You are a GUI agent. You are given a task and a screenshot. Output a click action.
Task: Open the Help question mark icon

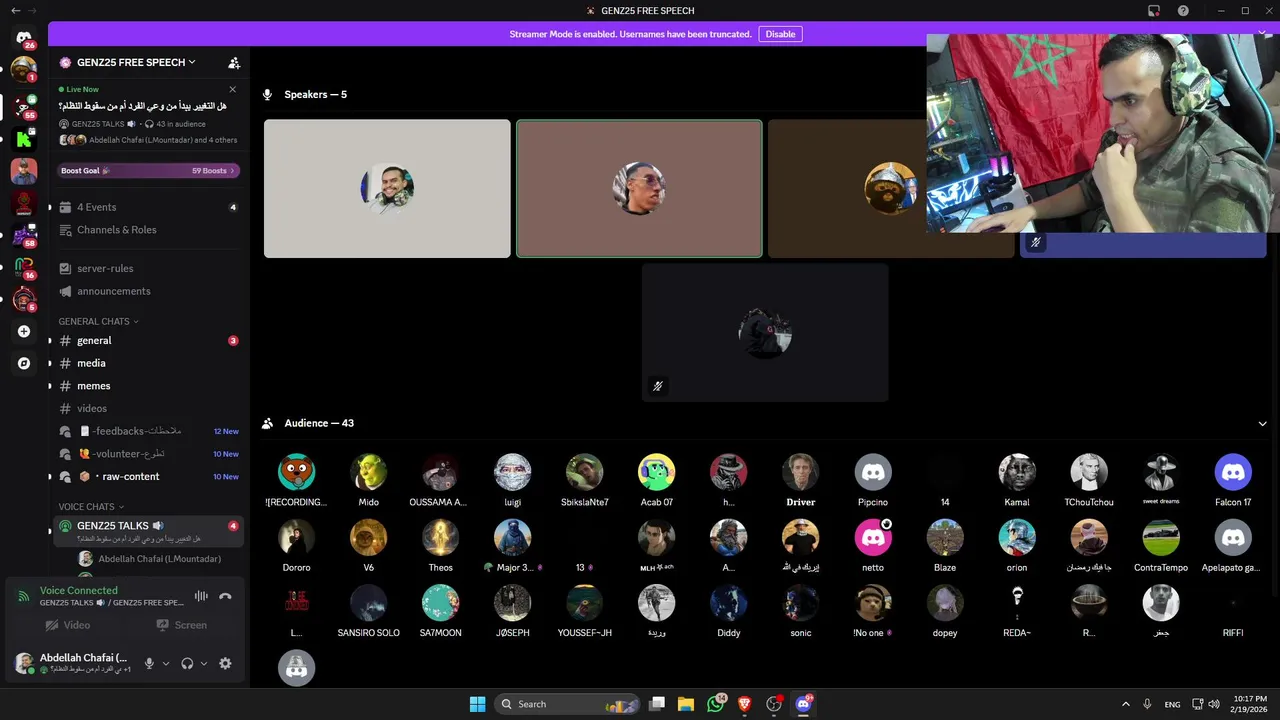click(1183, 11)
